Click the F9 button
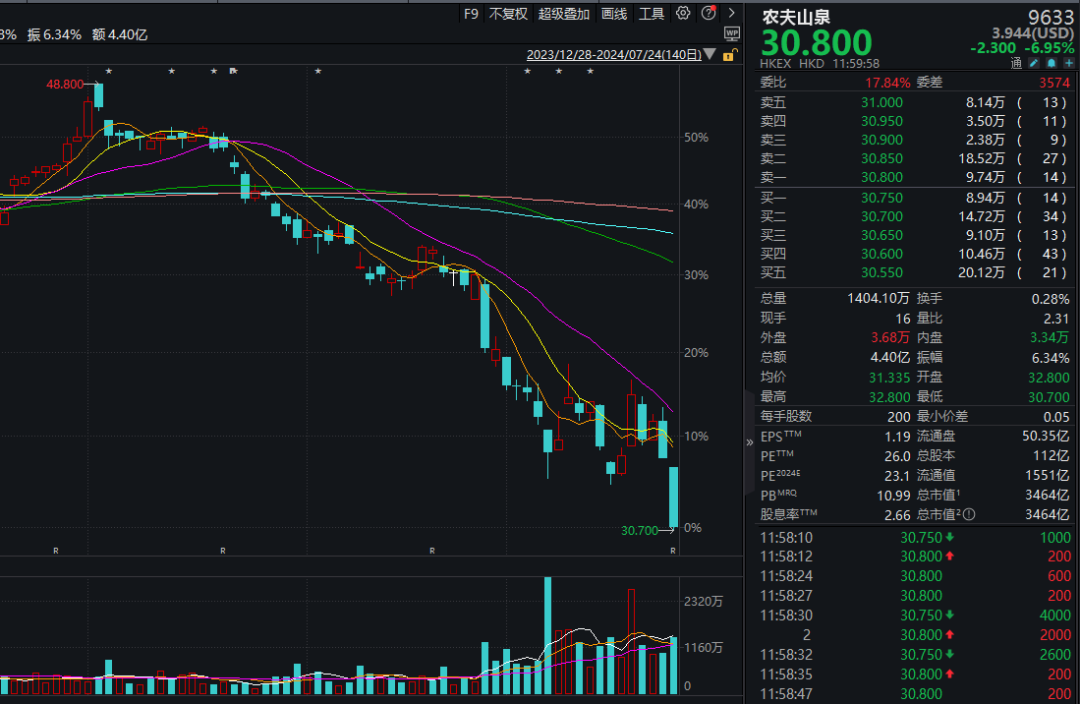This screenshot has width=1080, height=704. pos(471,13)
